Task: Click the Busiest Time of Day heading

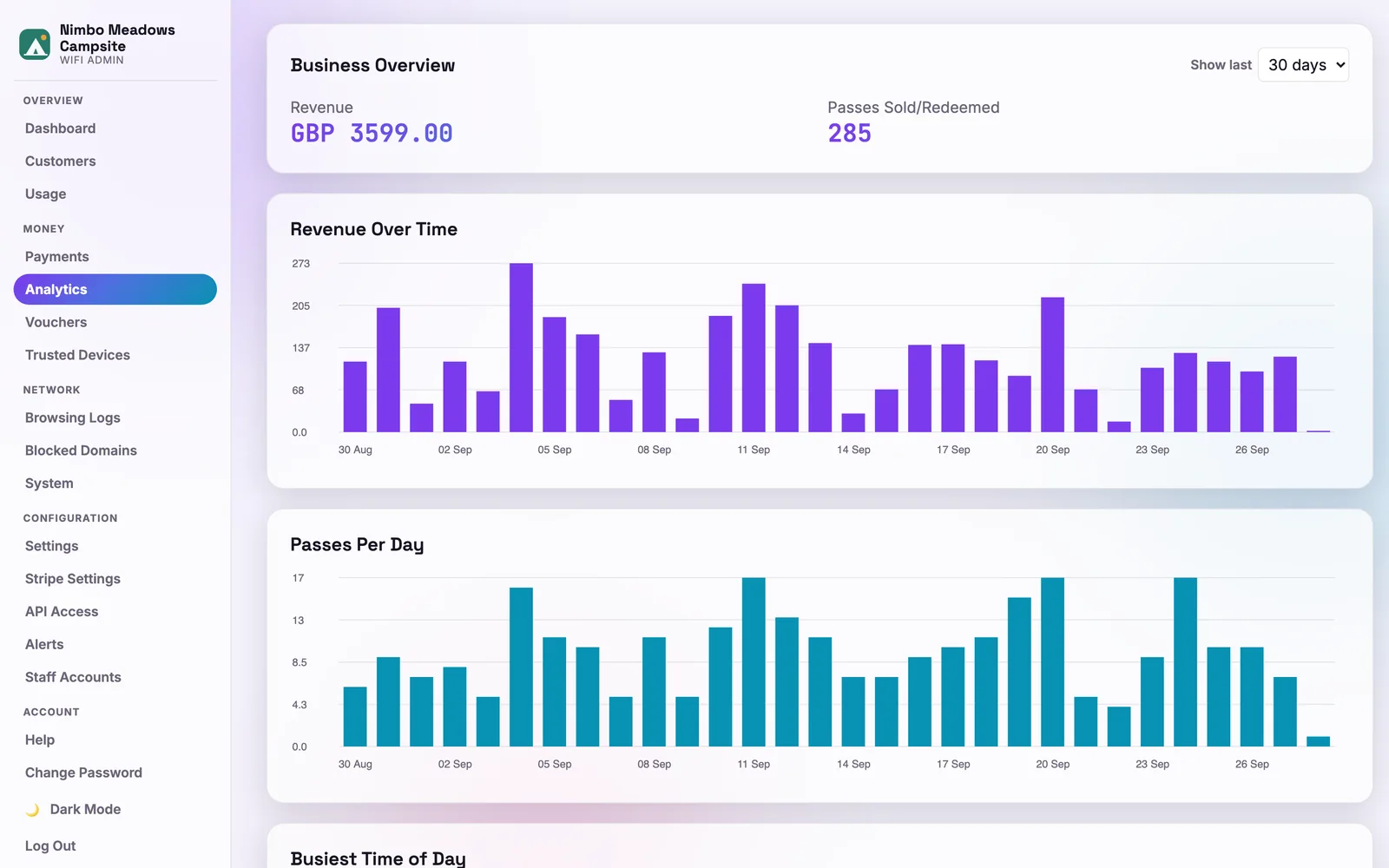Action: 378,858
